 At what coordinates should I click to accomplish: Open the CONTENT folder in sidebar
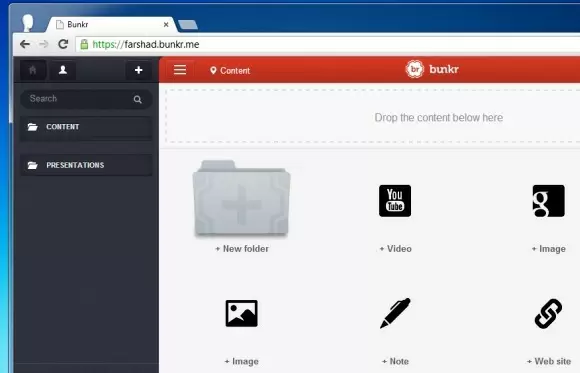[86, 127]
